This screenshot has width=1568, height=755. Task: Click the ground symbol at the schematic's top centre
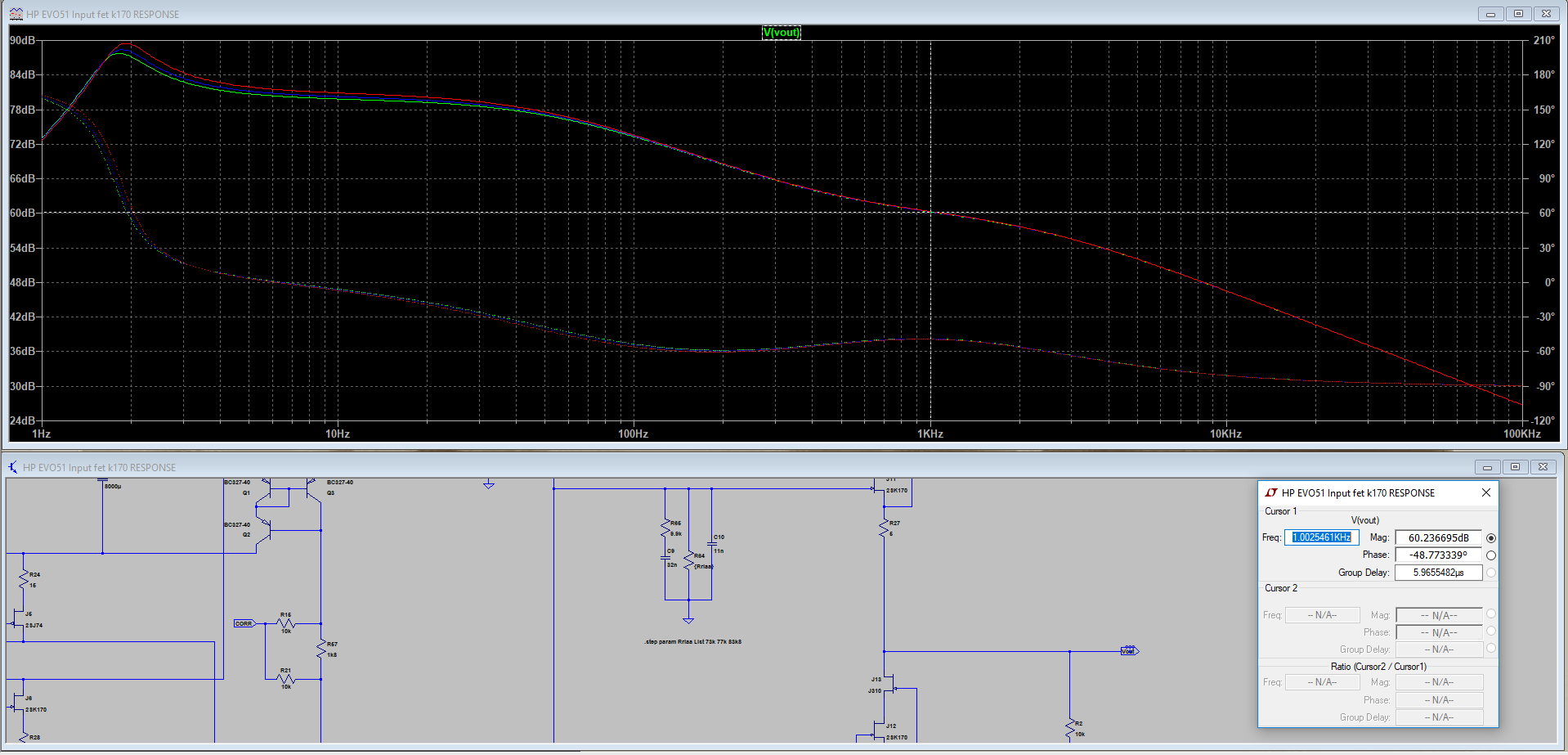pos(489,485)
